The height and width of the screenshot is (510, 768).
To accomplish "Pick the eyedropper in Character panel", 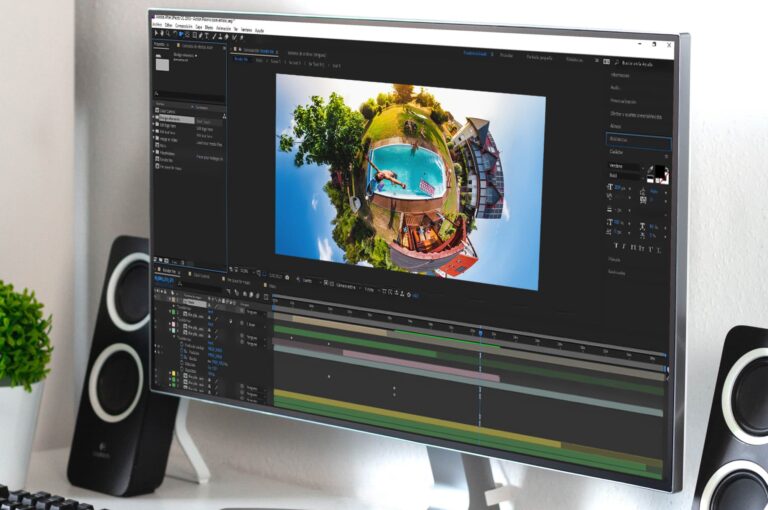I will coord(651,169).
